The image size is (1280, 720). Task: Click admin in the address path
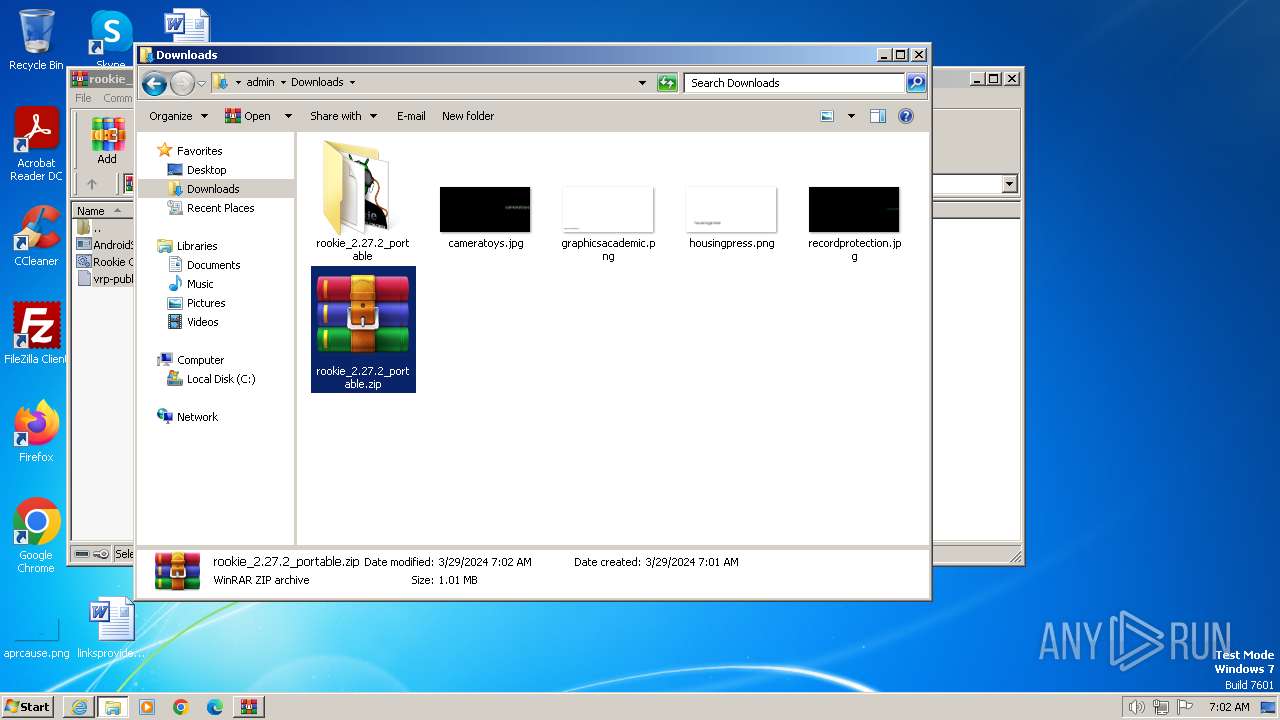(x=260, y=83)
